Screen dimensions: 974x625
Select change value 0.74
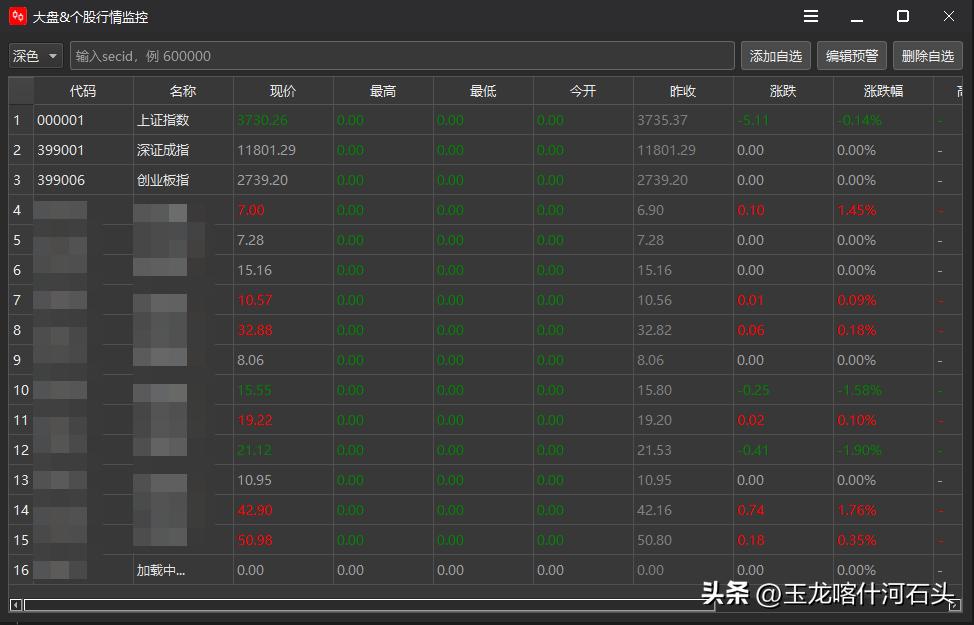[x=783, y=510]
